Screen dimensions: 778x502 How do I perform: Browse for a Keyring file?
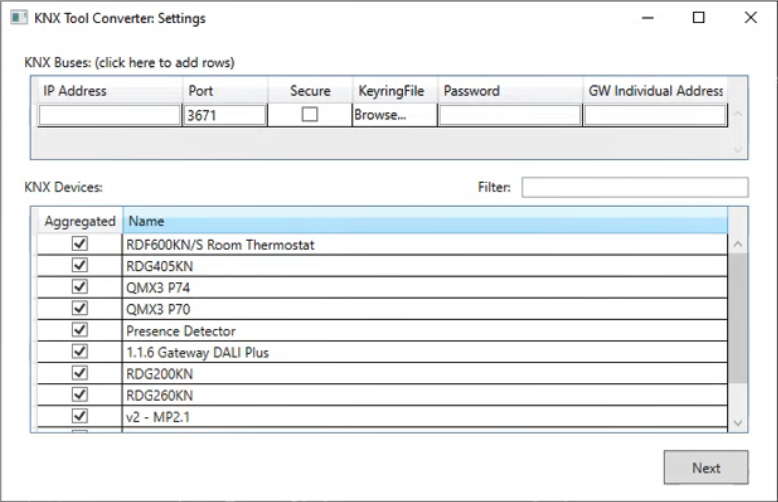coord(381,115)
